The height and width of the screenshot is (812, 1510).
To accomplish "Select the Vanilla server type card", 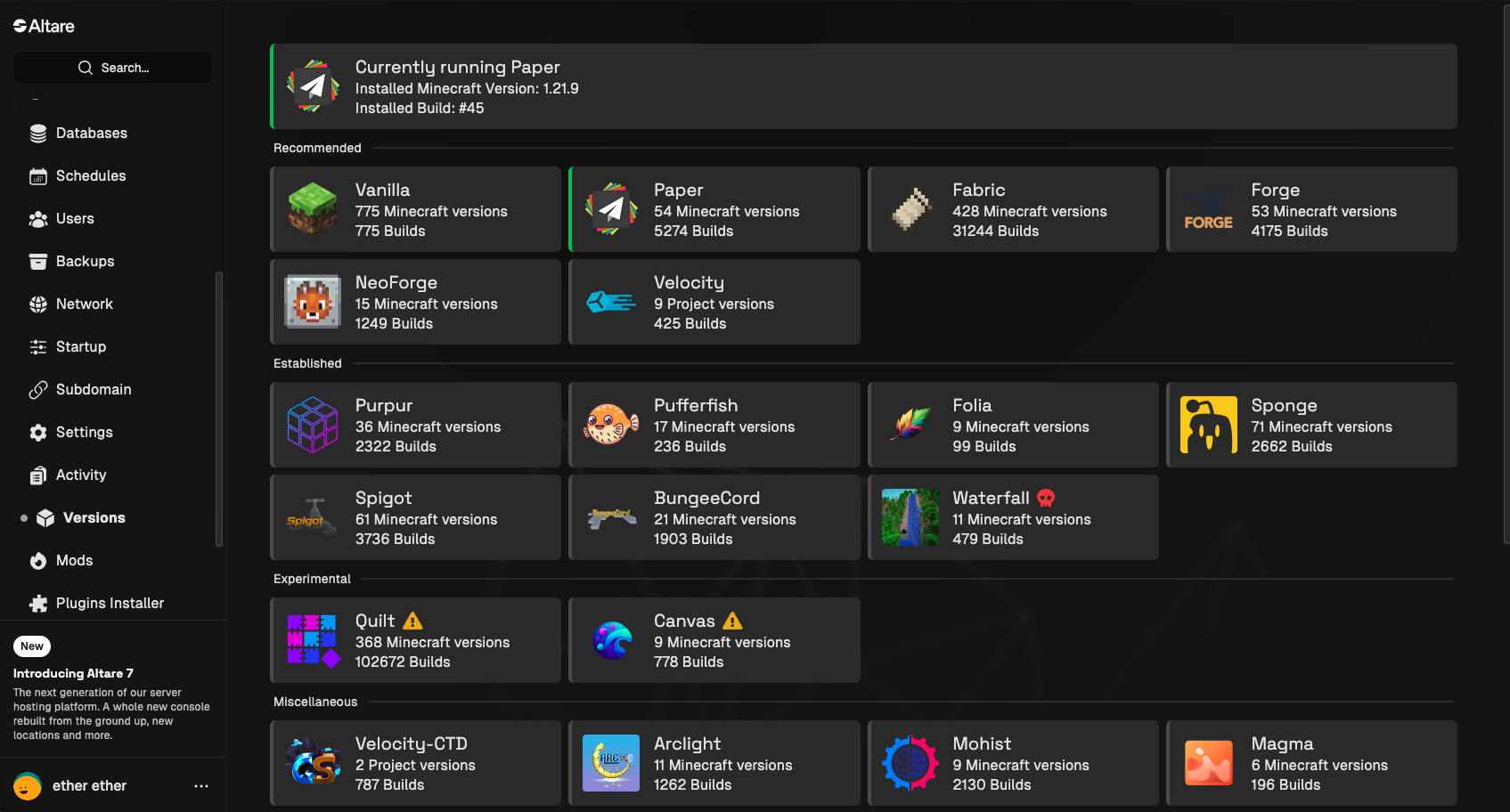I will coord(416,209).
